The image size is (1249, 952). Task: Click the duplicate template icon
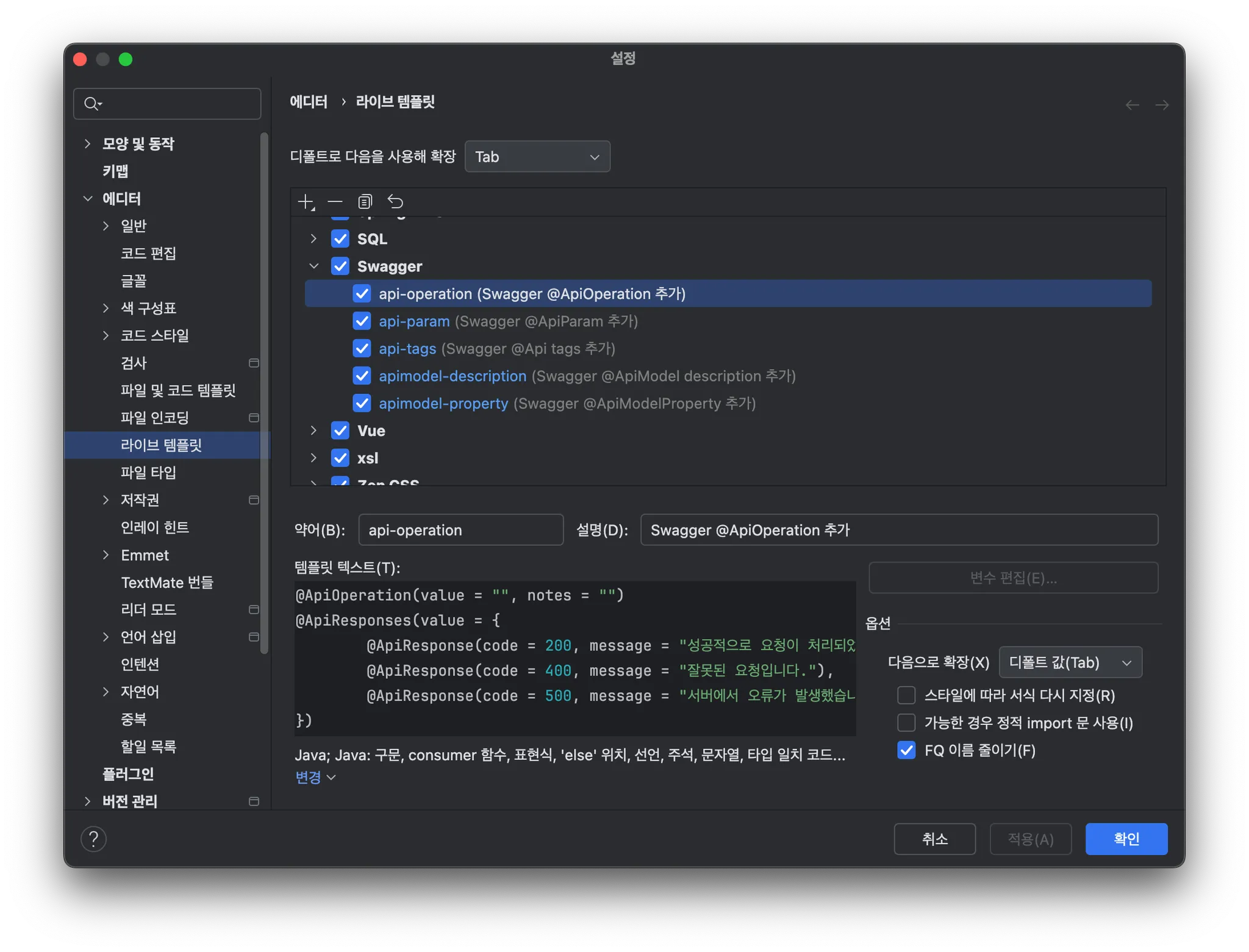(x=365, y=202)
